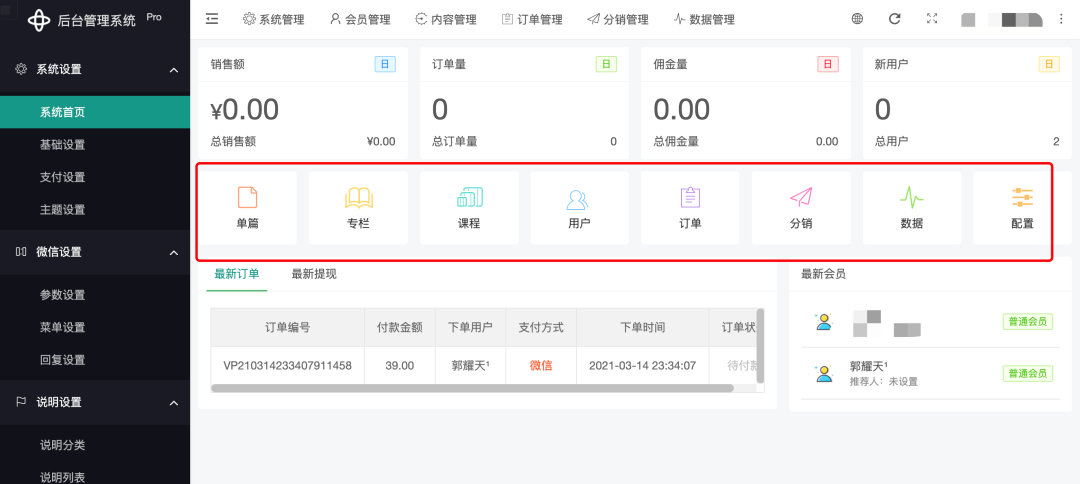
Task: Open the 用户 user shortcut icon
Action: coord(579,198)
